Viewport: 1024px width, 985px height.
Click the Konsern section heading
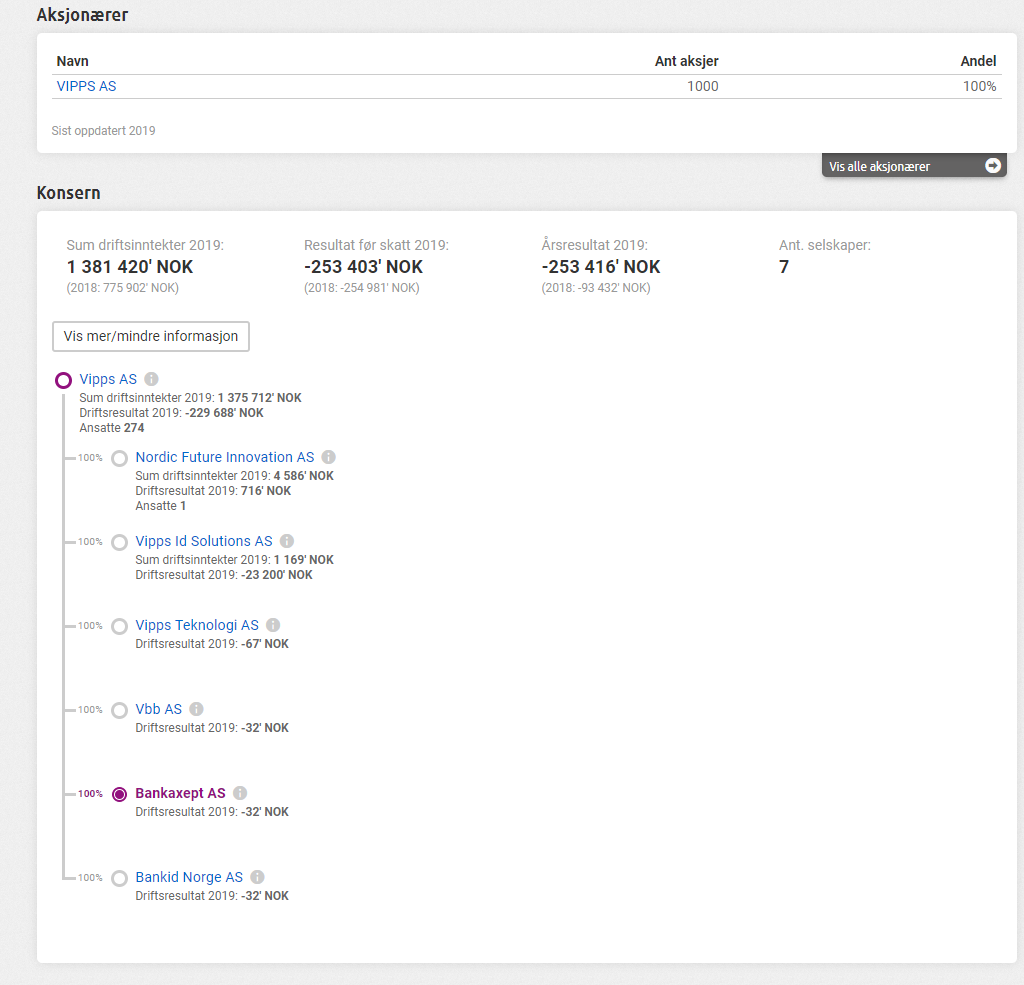[69, 193]
